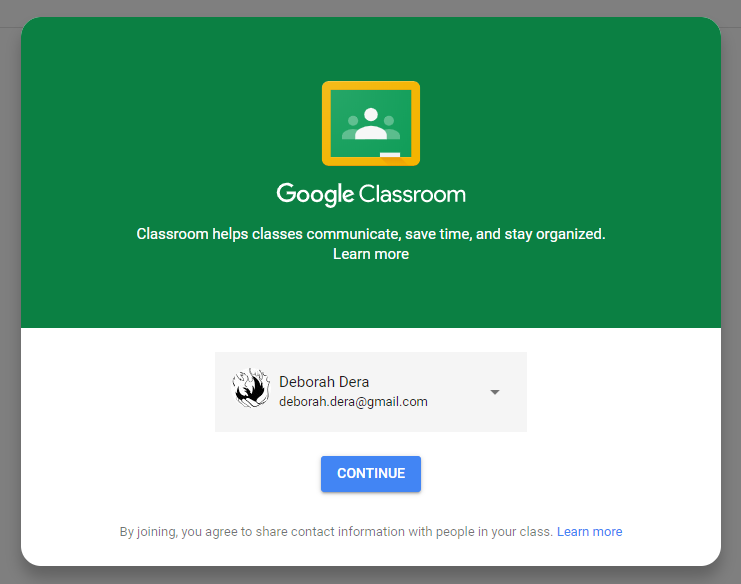Click the deborah.dera@gmail.com email text

click(x=353, y=402)
